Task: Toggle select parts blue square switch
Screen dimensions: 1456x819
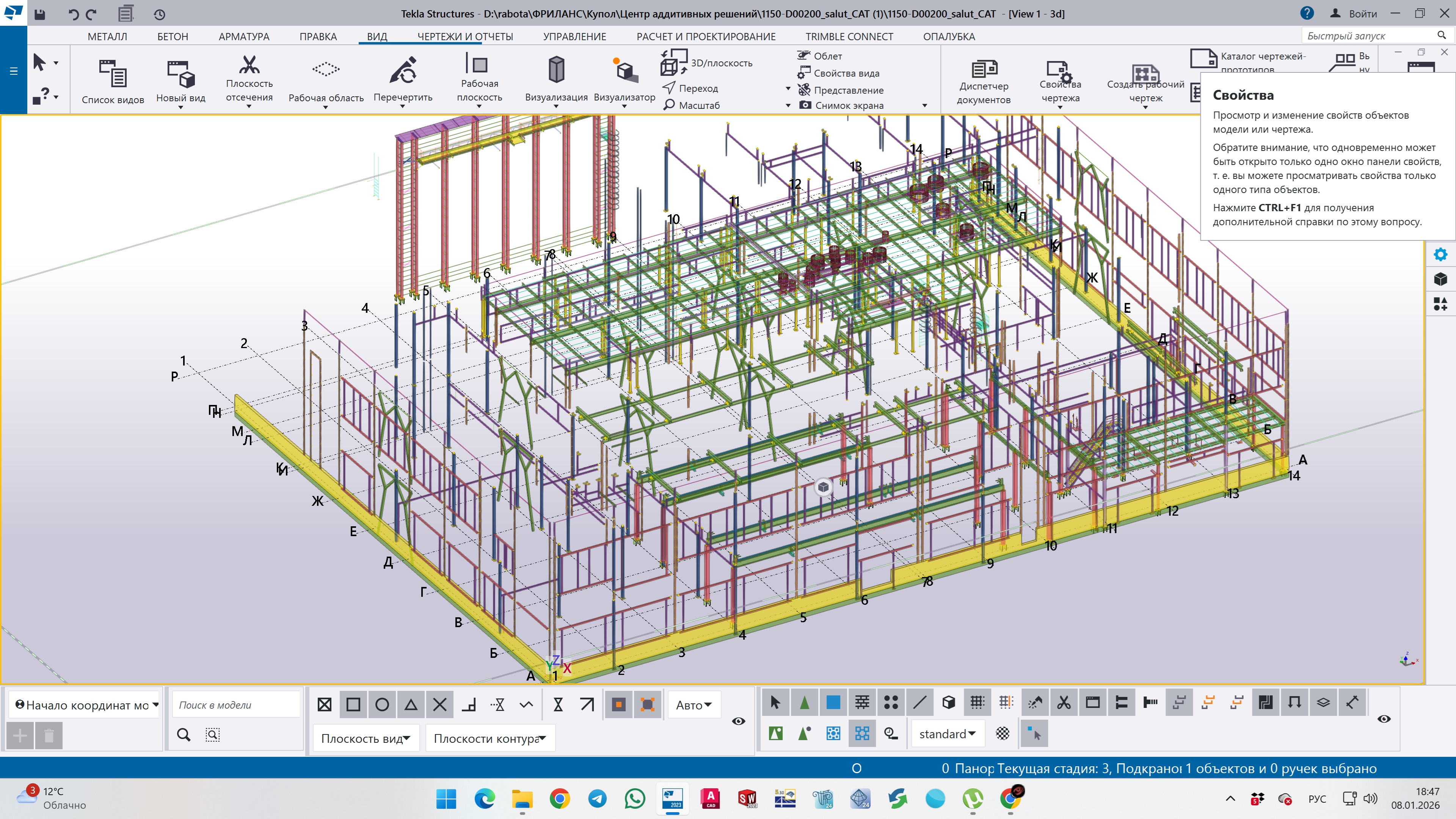Action: click(x=833, y=703)
